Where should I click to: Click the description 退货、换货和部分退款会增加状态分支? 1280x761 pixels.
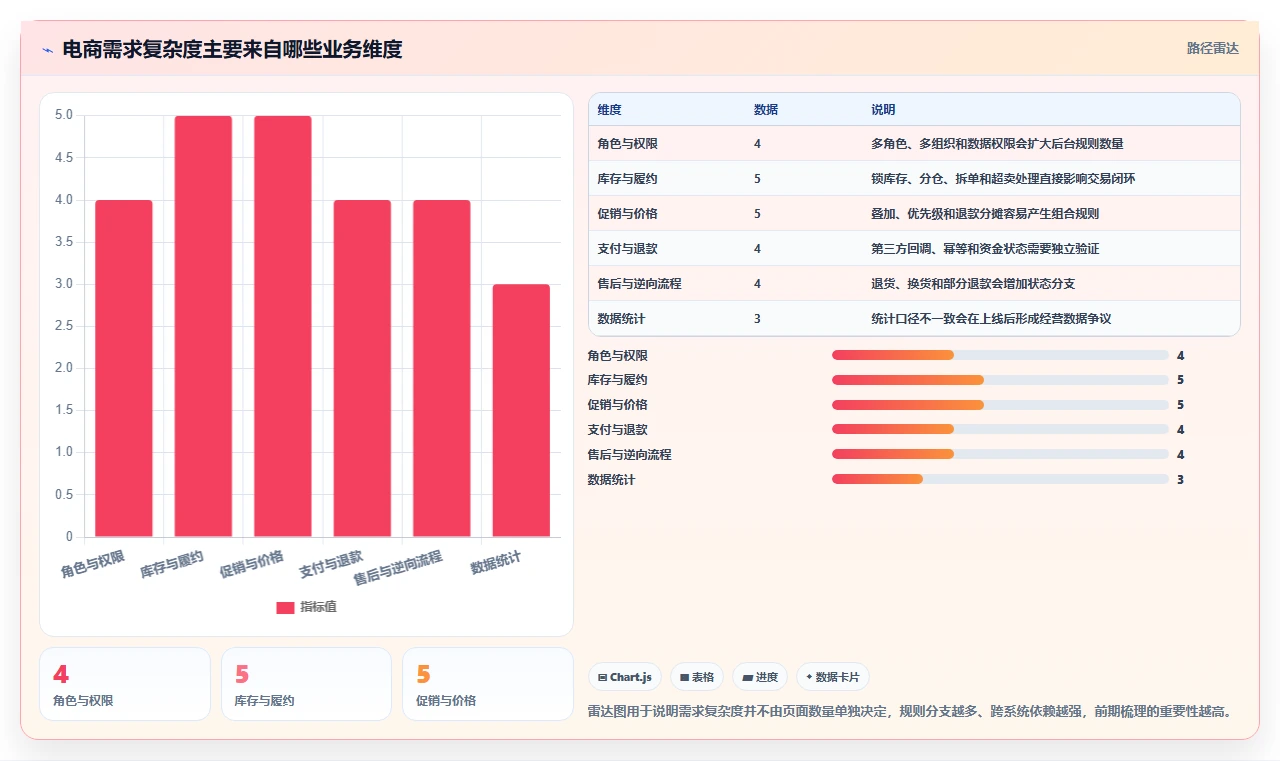click(973, 284)
